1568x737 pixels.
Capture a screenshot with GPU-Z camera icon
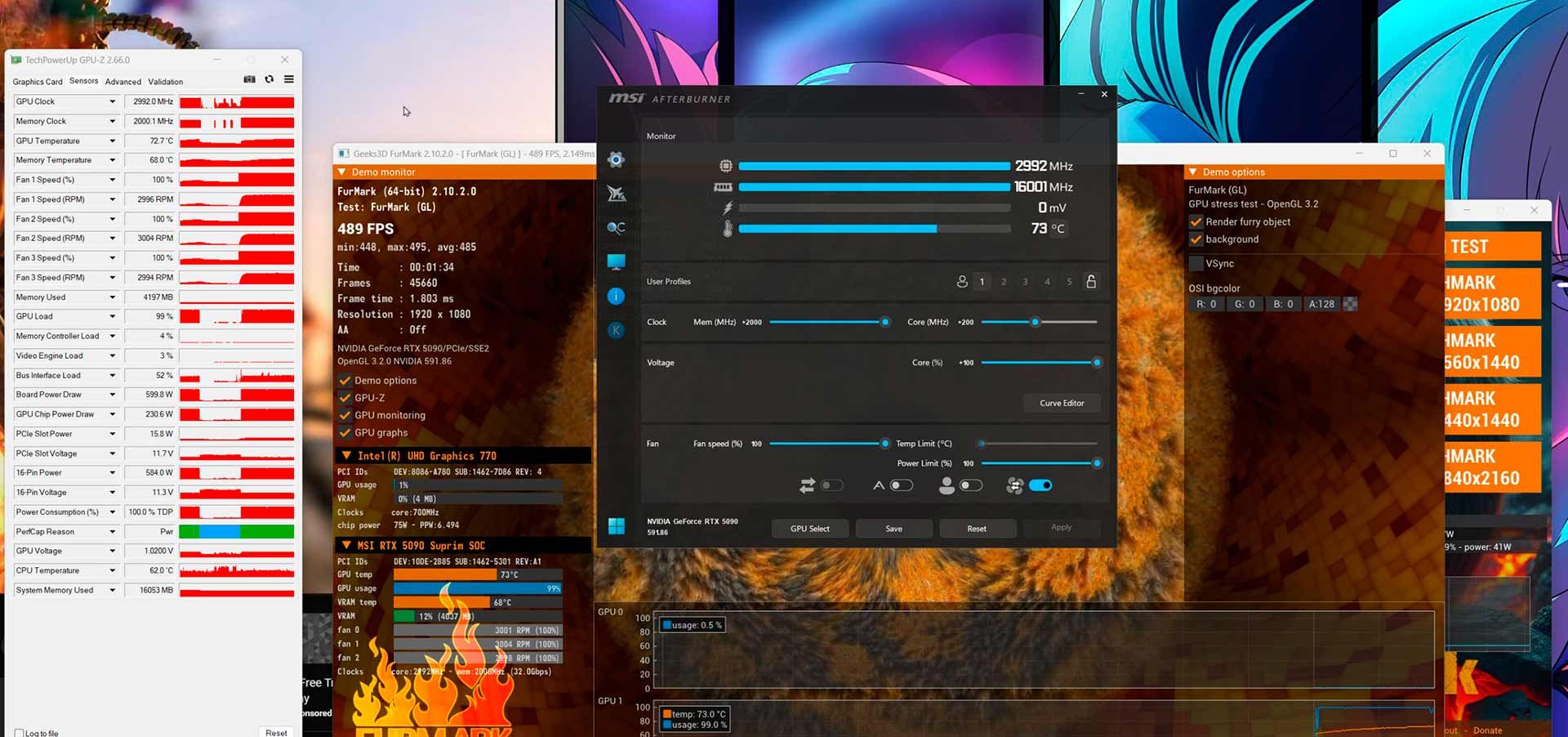249,79
